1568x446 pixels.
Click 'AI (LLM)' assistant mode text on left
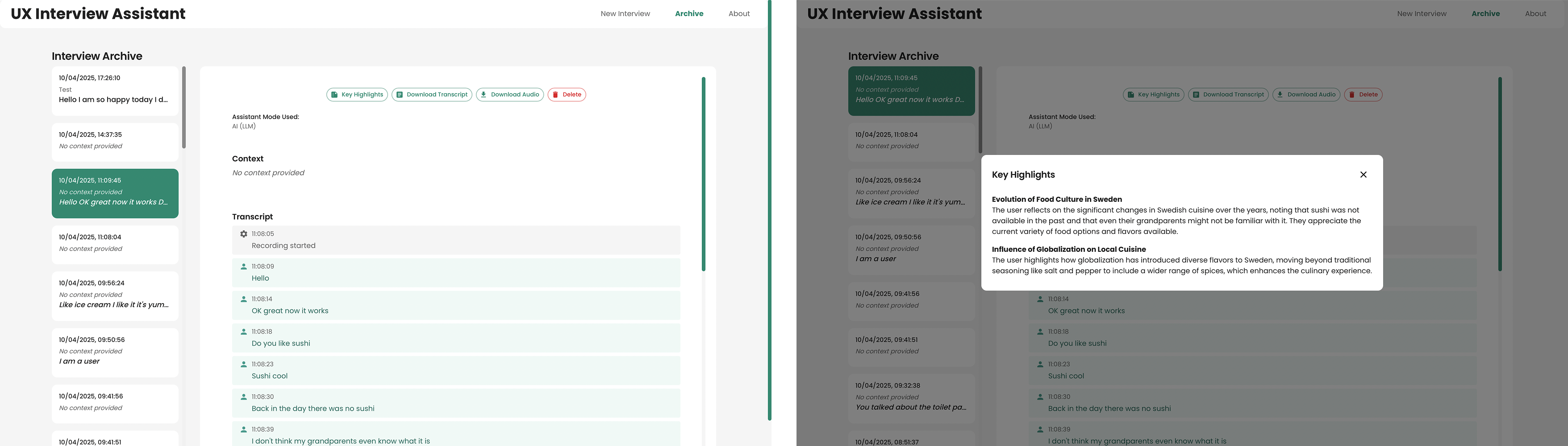(243, 126)
